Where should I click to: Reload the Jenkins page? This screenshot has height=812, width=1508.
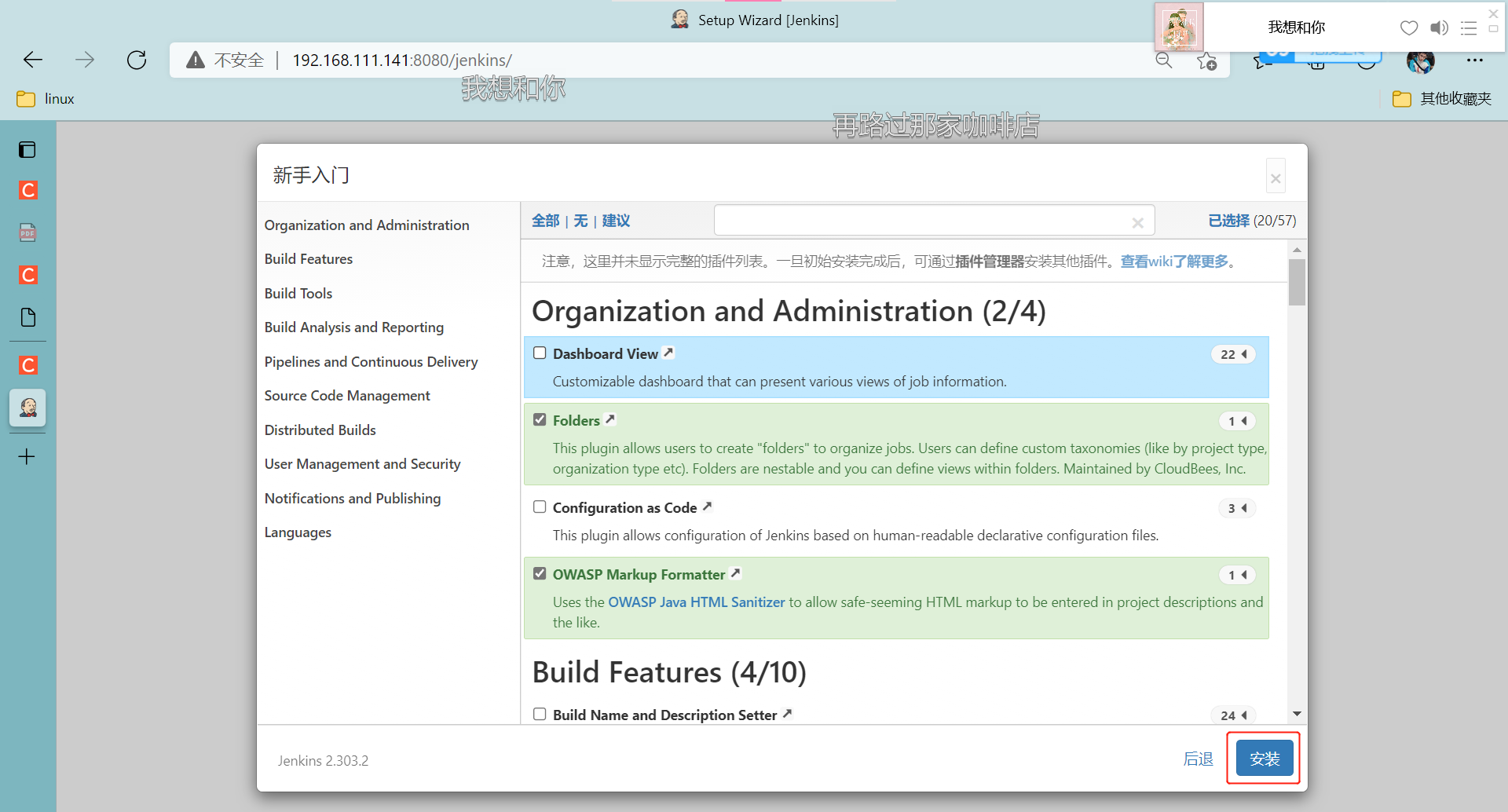[137, 60]
